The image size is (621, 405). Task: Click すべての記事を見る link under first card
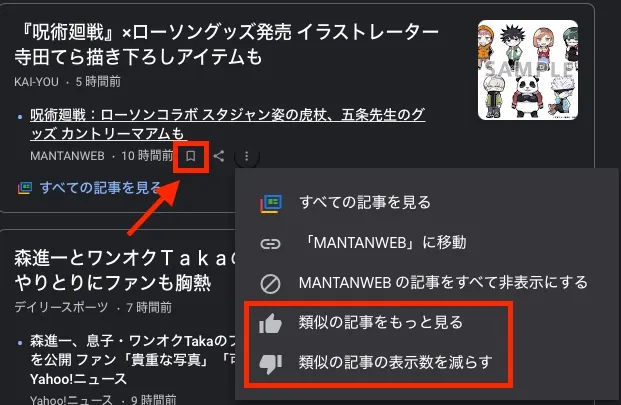[x=100, y=188]
